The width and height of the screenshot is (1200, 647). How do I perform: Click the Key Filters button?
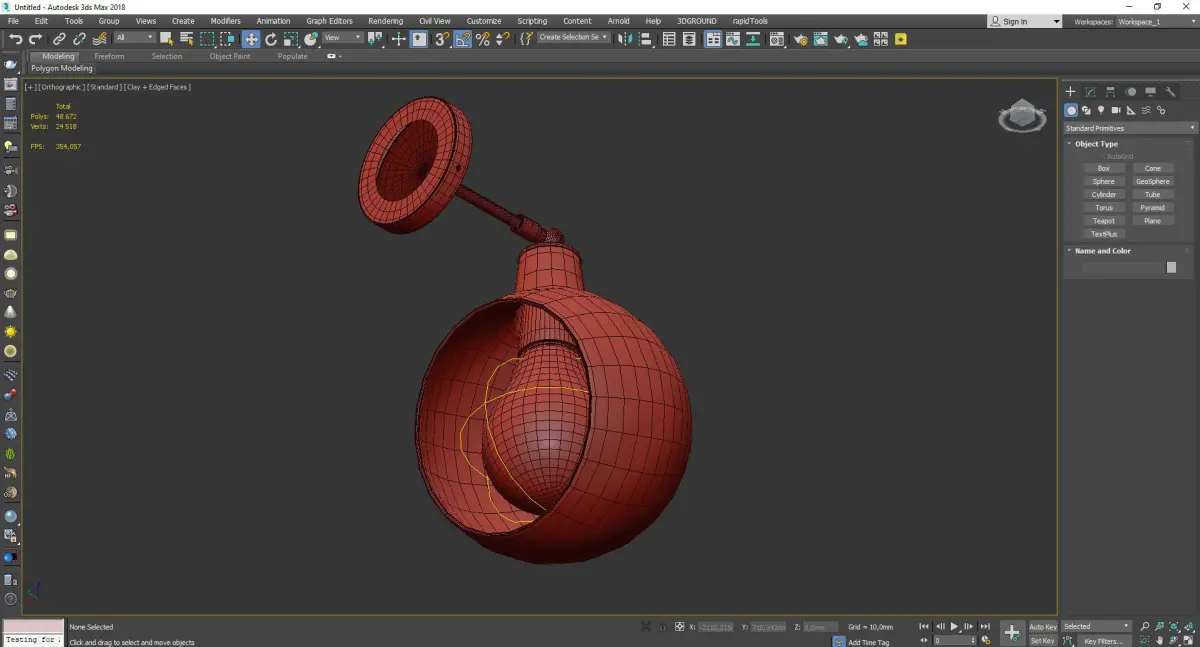point(1103,641)
